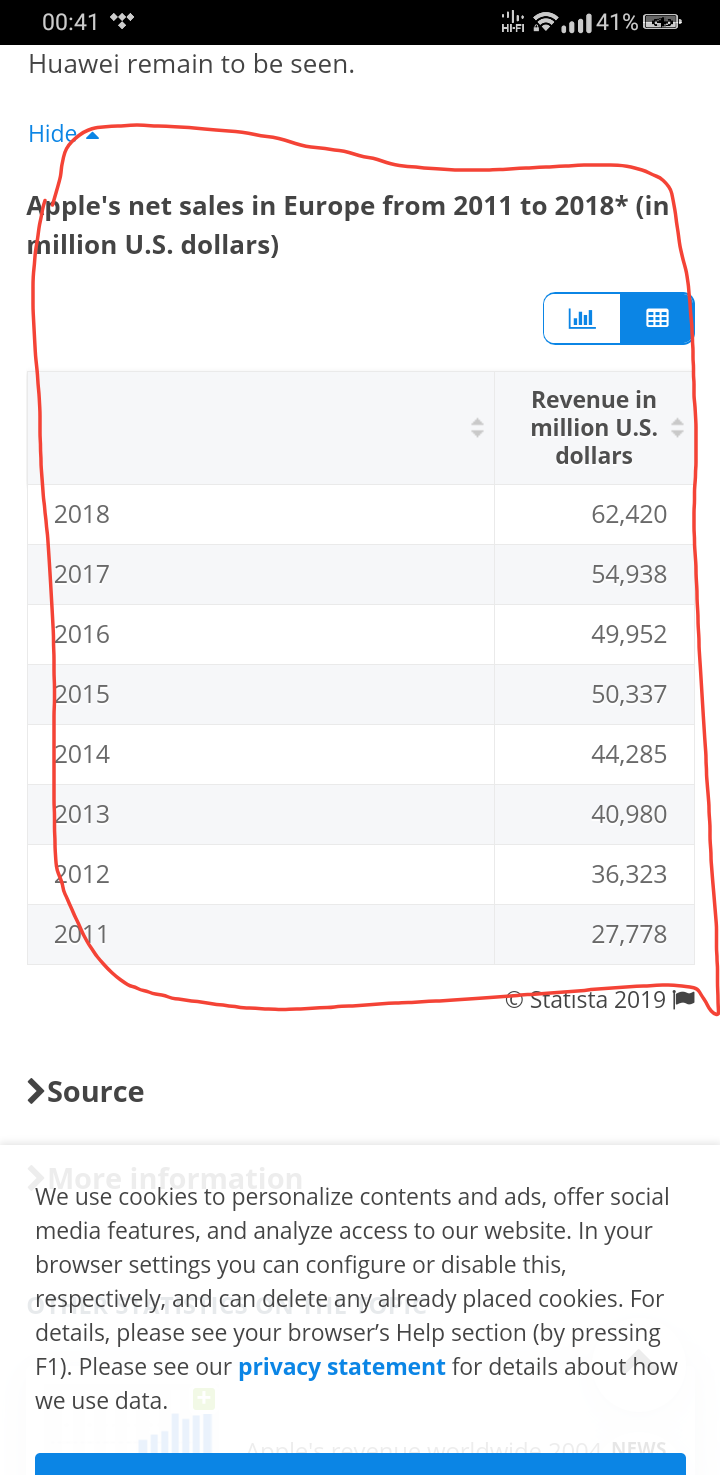720x1475 pixels.
Task: Collapse the description with Hide link
Action: [x=64, y=134]
